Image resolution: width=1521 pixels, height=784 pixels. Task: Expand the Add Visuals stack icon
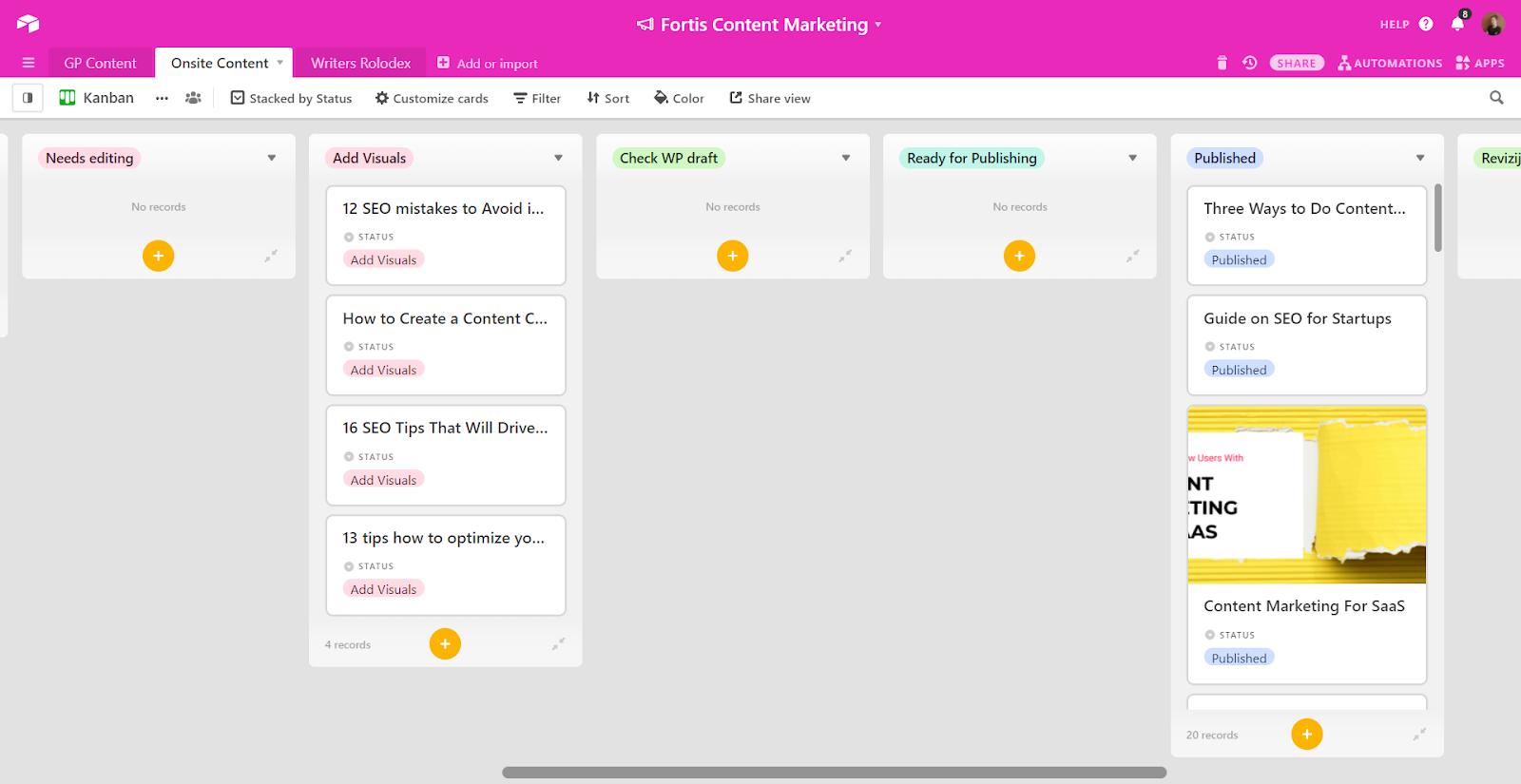tap(559, 644)
